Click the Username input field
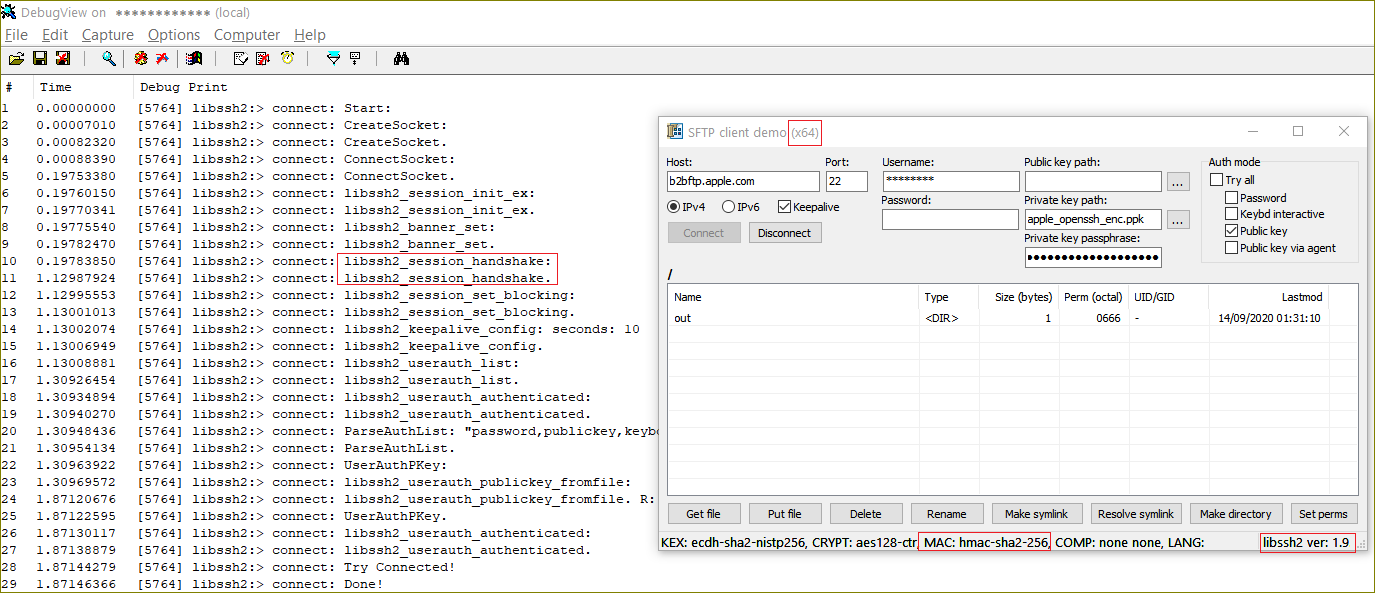This screenshot has height=593, width=1375. click(x=949, y=182)
